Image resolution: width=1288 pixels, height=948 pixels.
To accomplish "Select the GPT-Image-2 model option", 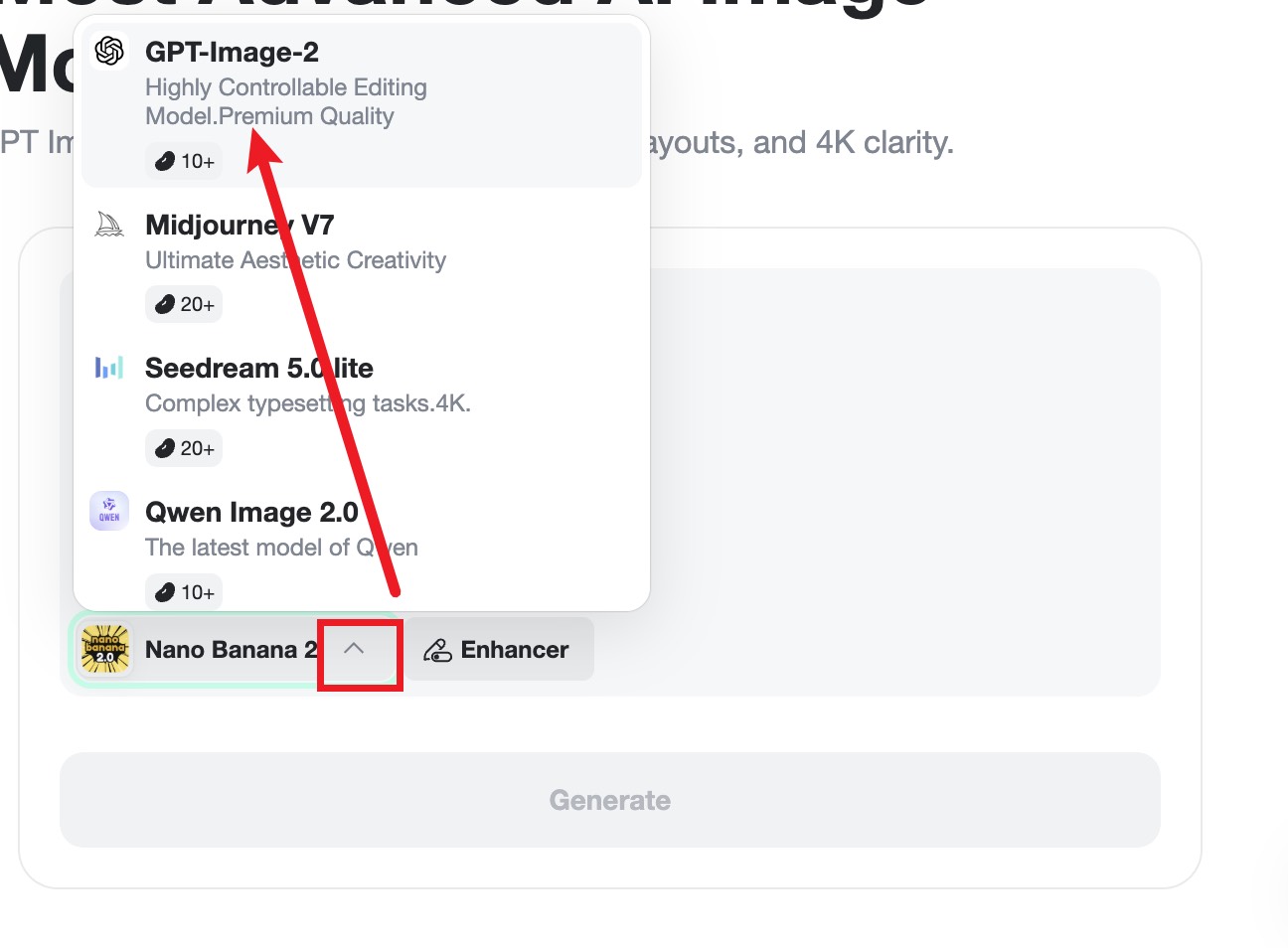I will [362, 105].
